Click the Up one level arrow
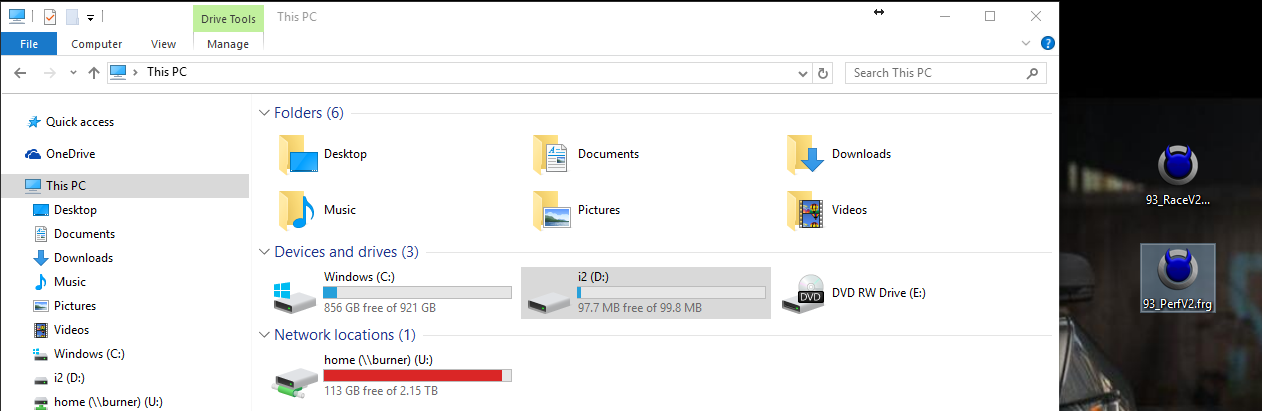 94,73
